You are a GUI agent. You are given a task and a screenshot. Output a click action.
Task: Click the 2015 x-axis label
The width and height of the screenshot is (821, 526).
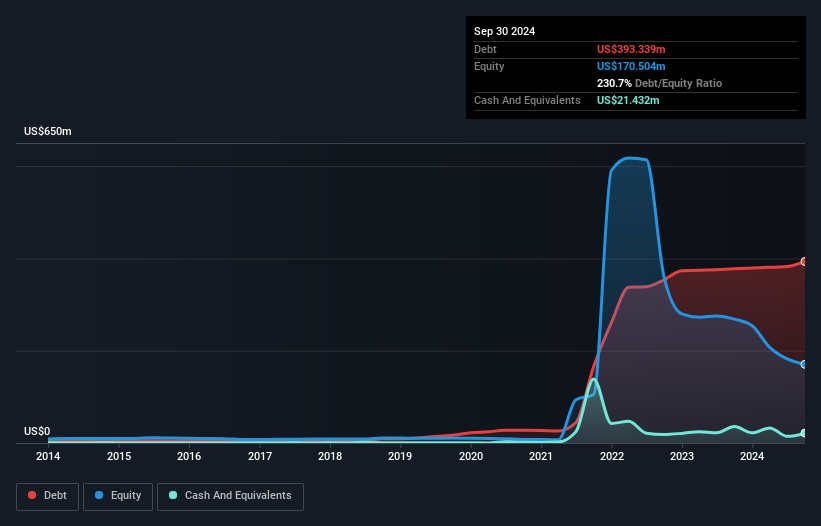[119, 456]
